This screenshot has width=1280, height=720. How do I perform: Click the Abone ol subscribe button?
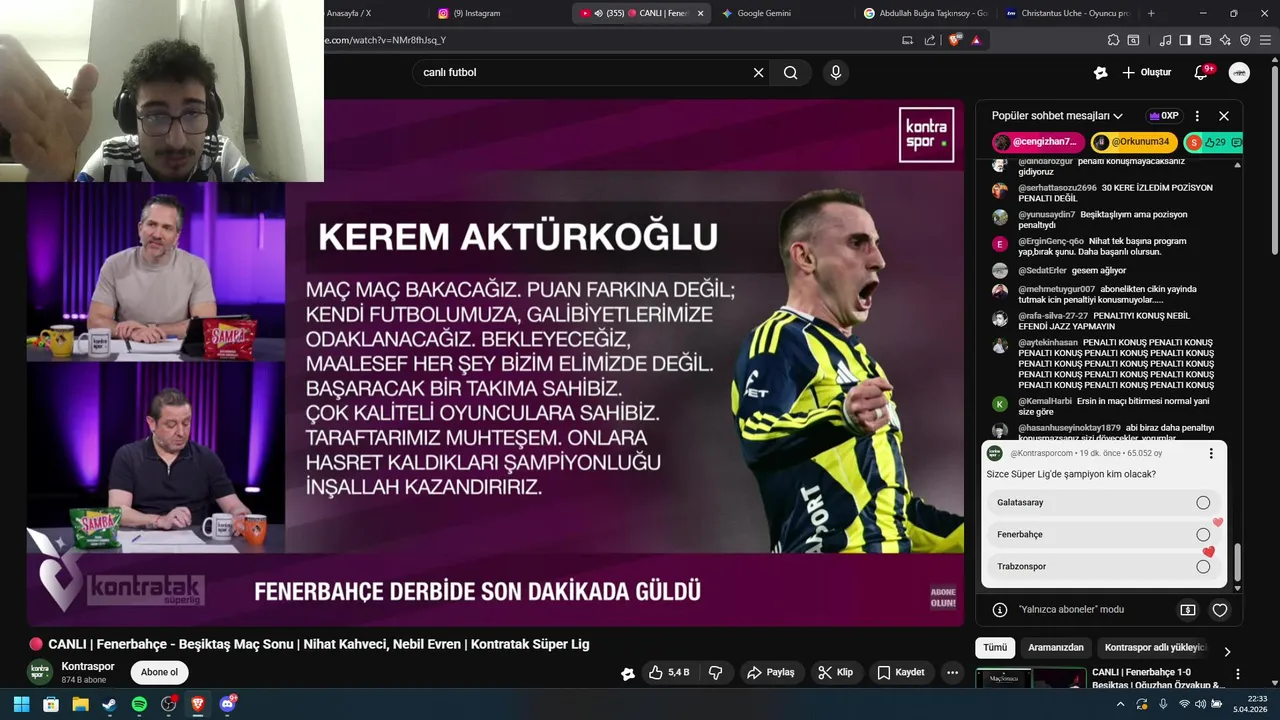[159, 672]
